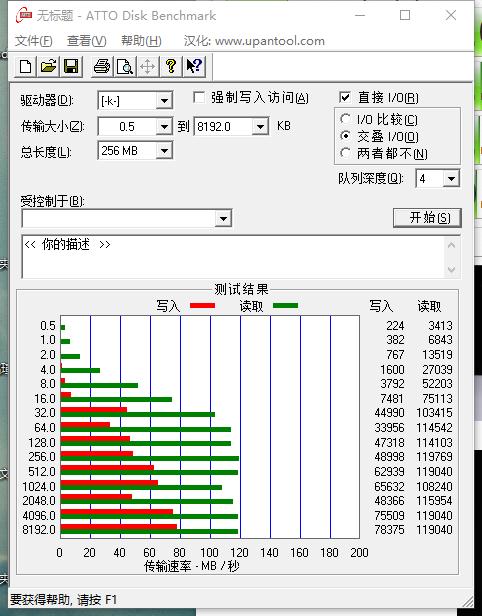Minimize the ATTO Disk Benchmark window
This screenshot has width=482, height=616.
[360, 15]
